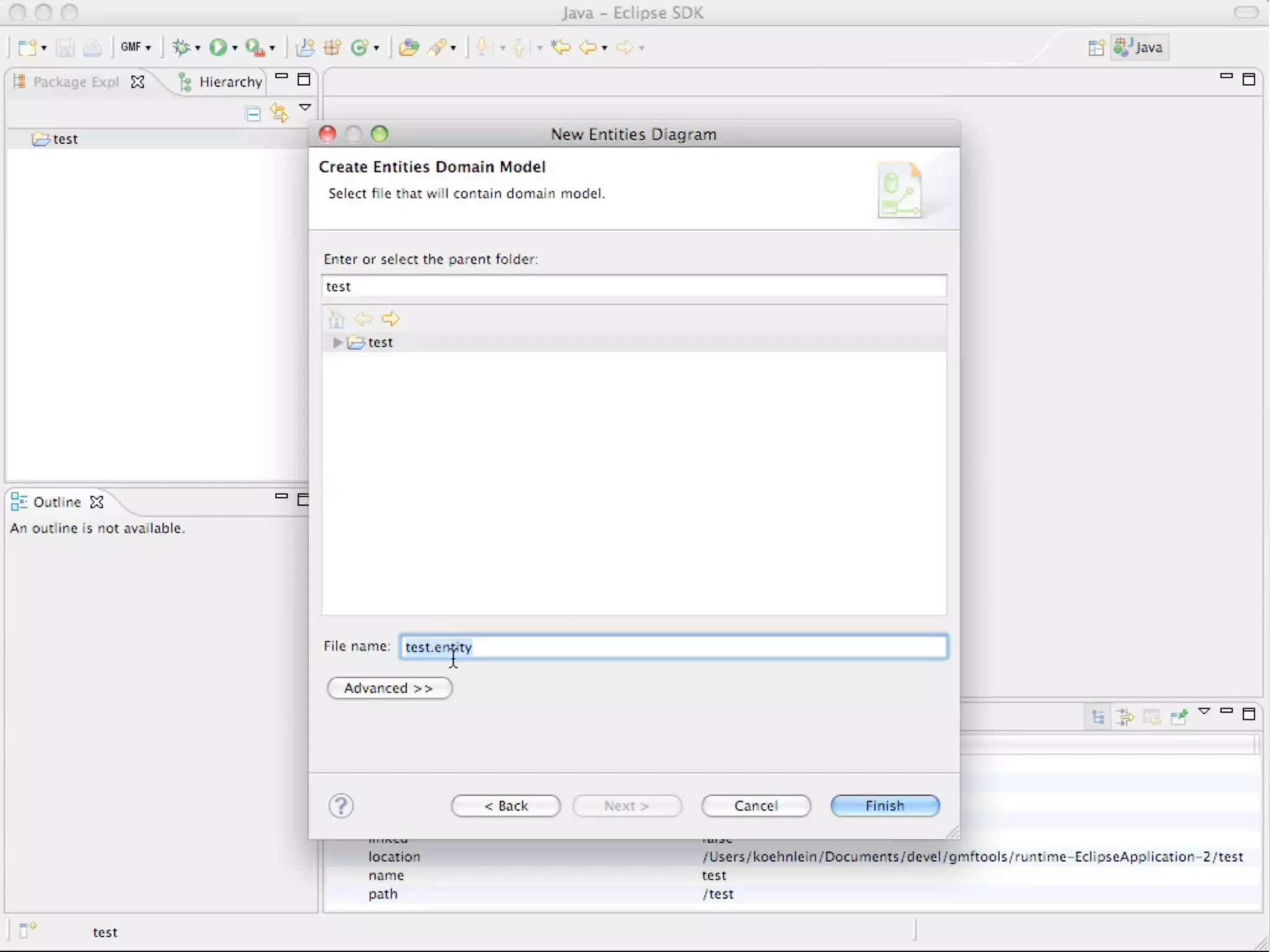The width and height of the screenshot is (1270, 952).
Task: Open the GMF dropdown menu
Action: point(136,47)
